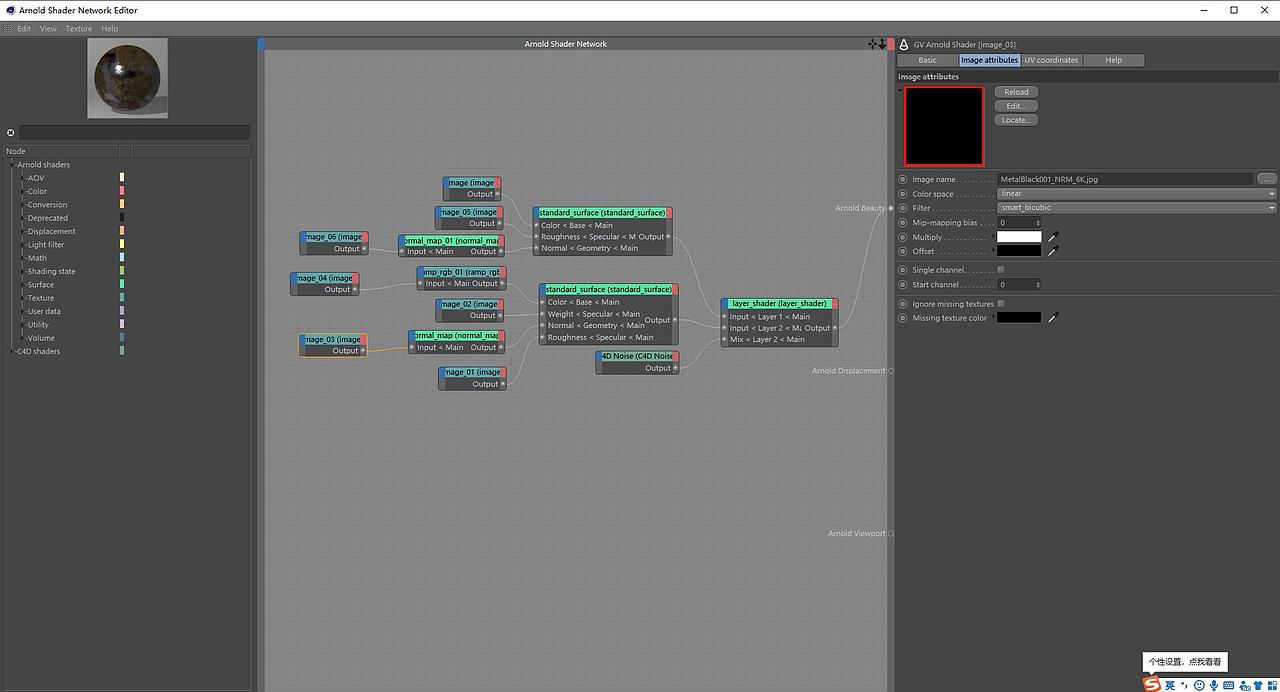Click the navigate-view icon in network header
The height and width of the screenshot is (692, 1280).
(873, 44)
